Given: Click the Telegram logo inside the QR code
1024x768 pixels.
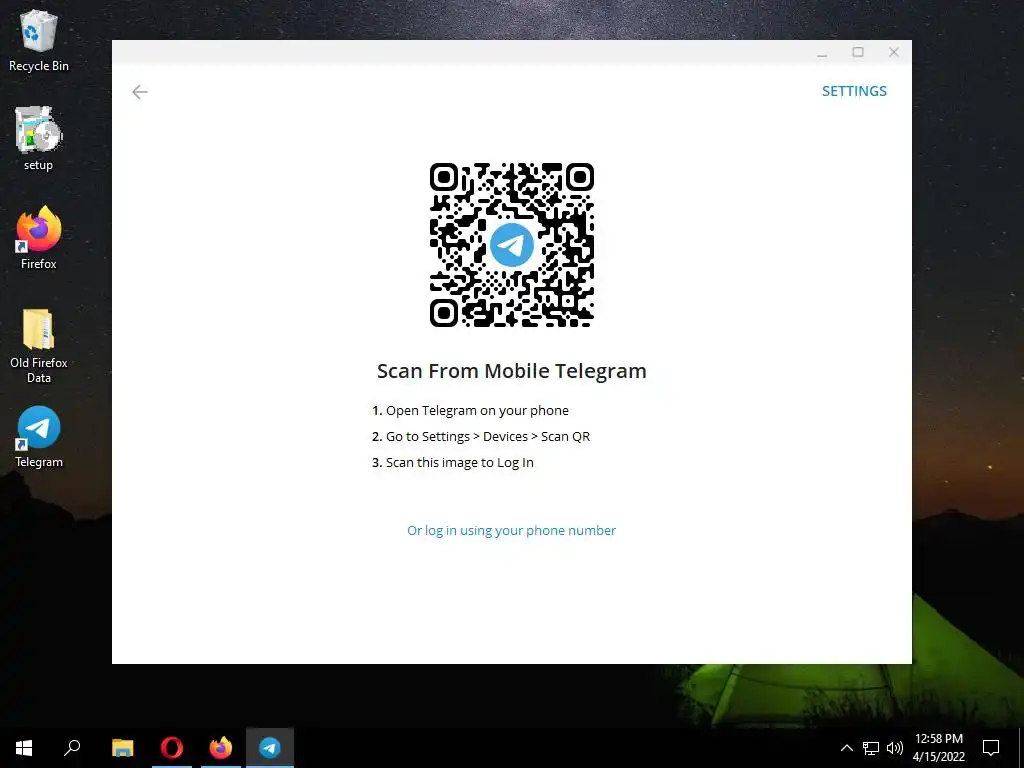Looking at the screenshot, I should click(x=511, y=245).
